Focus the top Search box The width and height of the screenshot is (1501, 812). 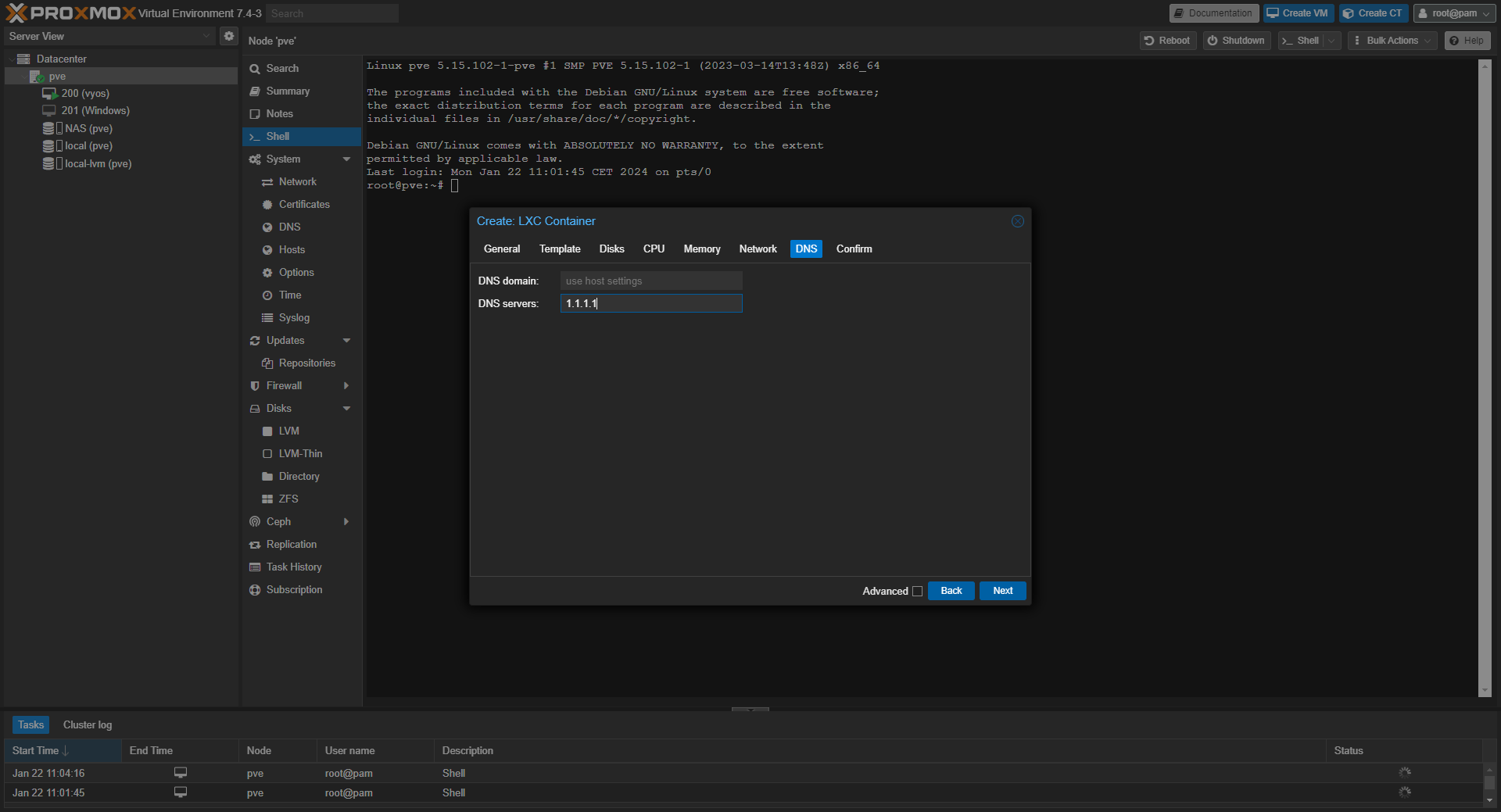tap(332, 13)
